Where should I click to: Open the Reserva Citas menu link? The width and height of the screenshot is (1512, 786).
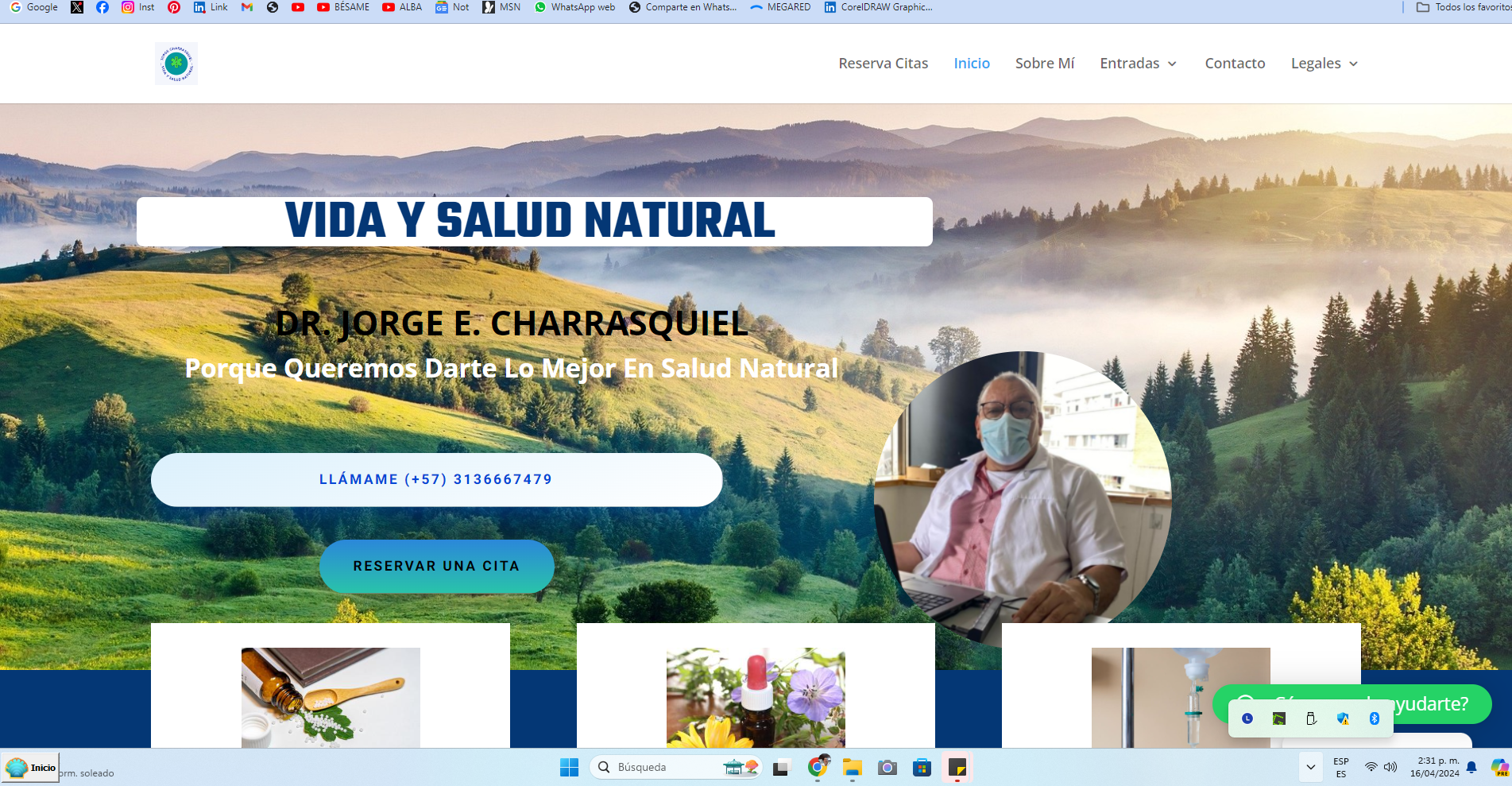click(x=883, y=64)
